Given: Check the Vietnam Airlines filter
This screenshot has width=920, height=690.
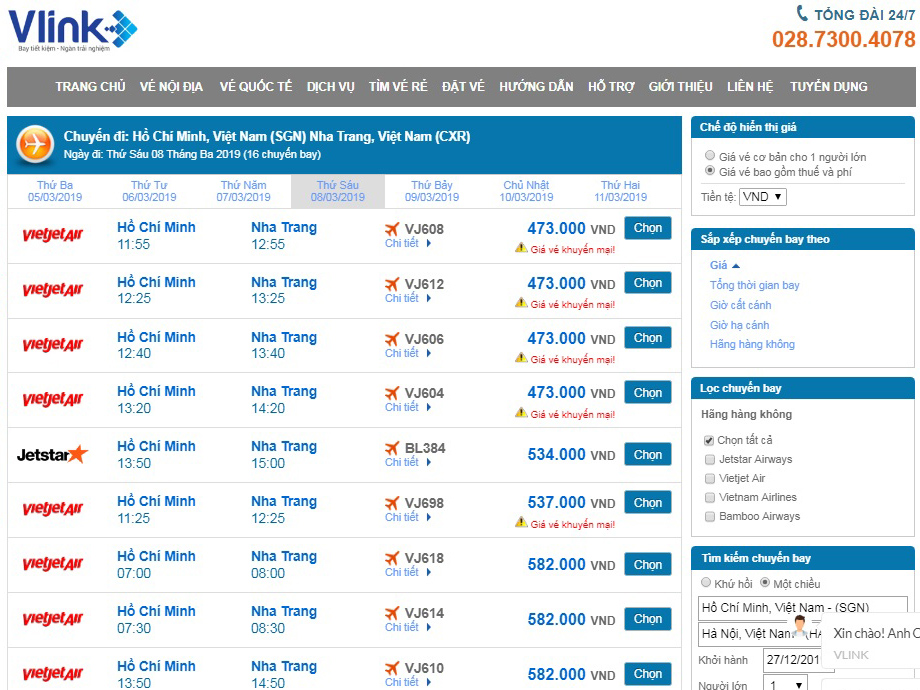Looking at the screenshot, I should coord(710,498).
